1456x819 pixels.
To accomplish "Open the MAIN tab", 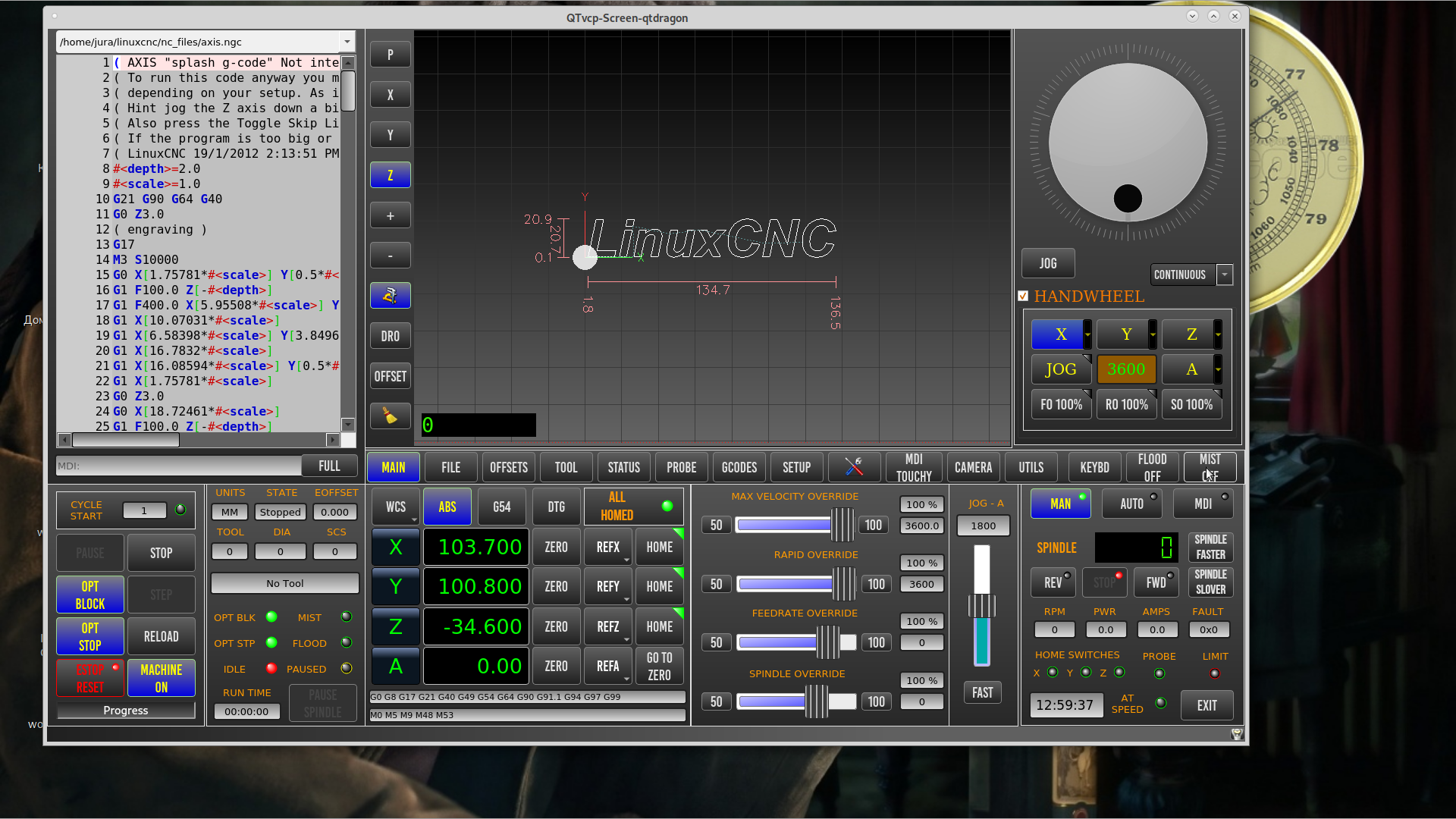I will pos(394,467).
